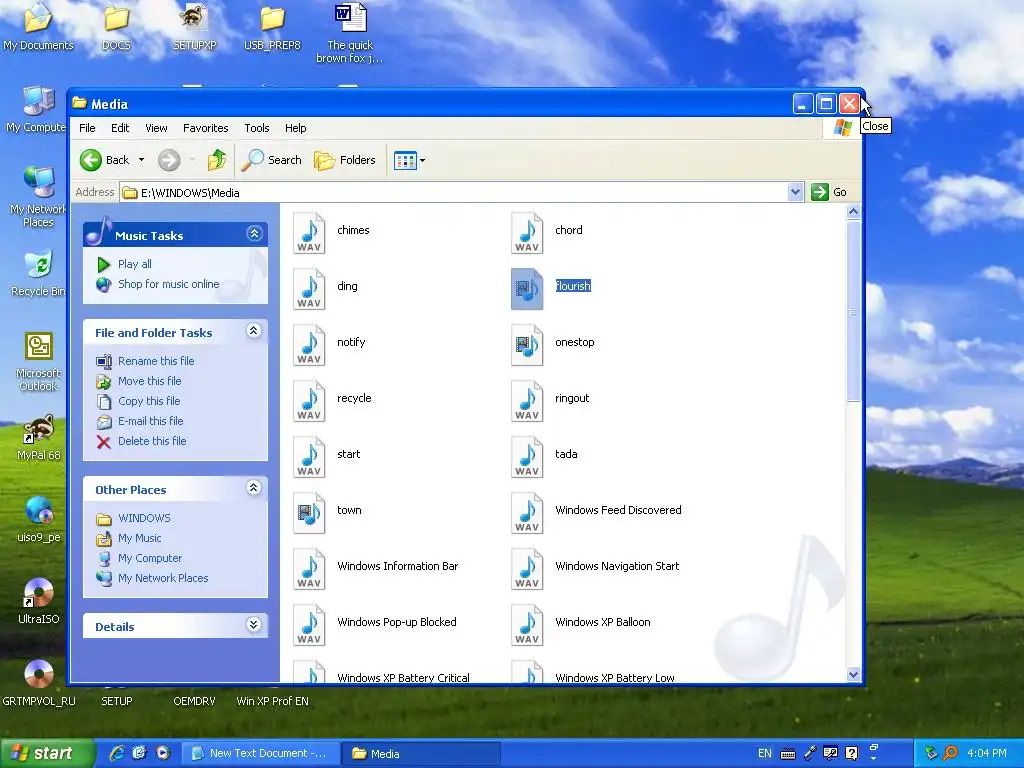
Task: Open My Computer link in Other Places
Action: (150, 558)
